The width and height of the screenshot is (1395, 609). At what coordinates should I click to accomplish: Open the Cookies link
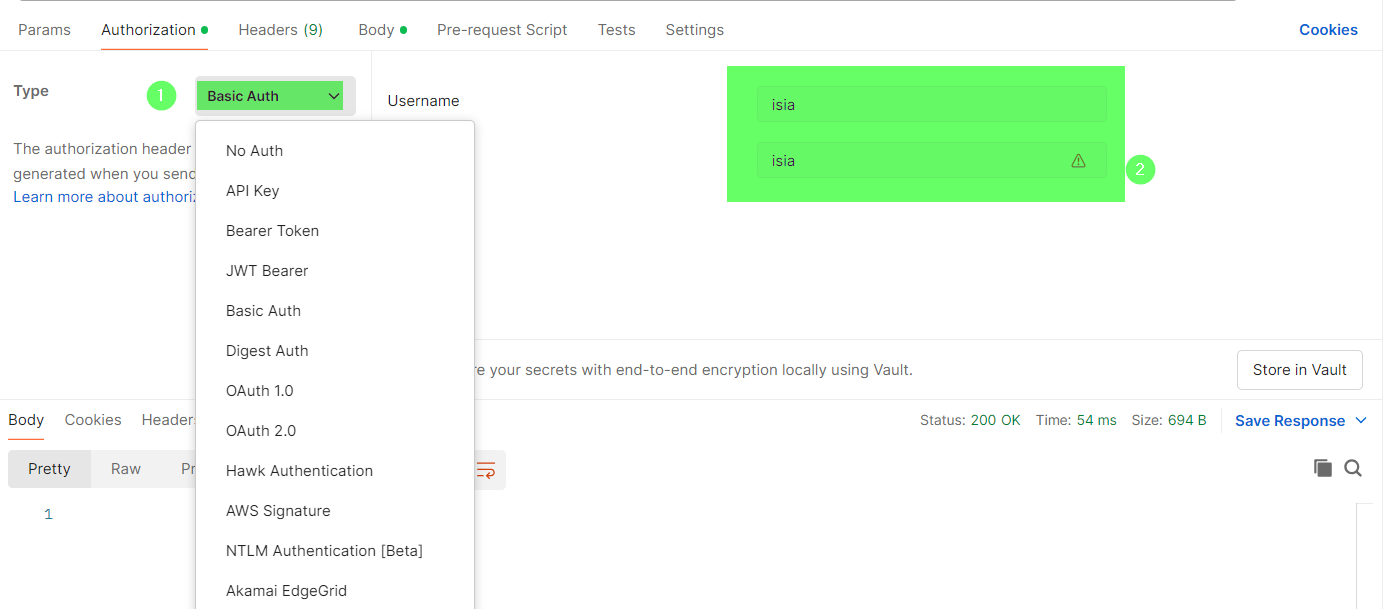tap(1328, 30)
